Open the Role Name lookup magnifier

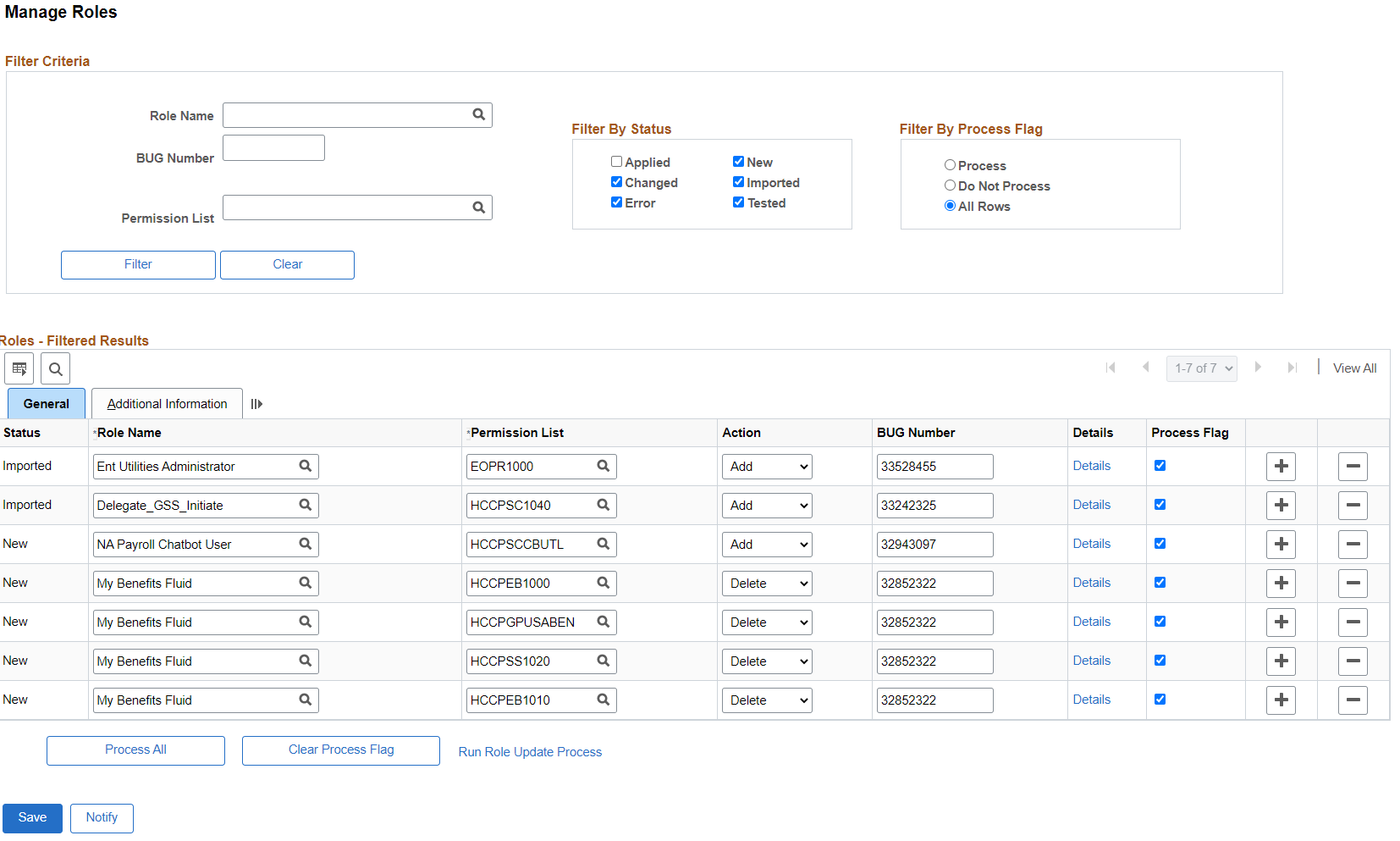pos(478,114)
